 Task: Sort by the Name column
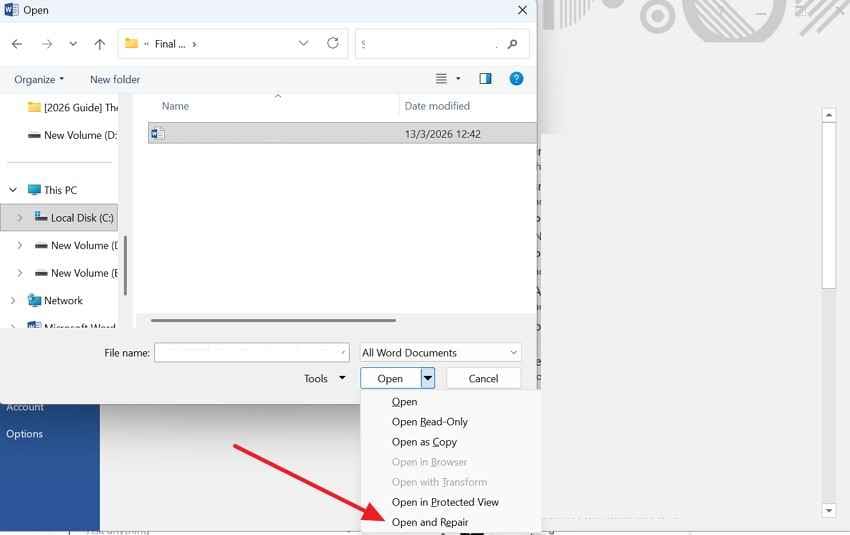[175, 106]
